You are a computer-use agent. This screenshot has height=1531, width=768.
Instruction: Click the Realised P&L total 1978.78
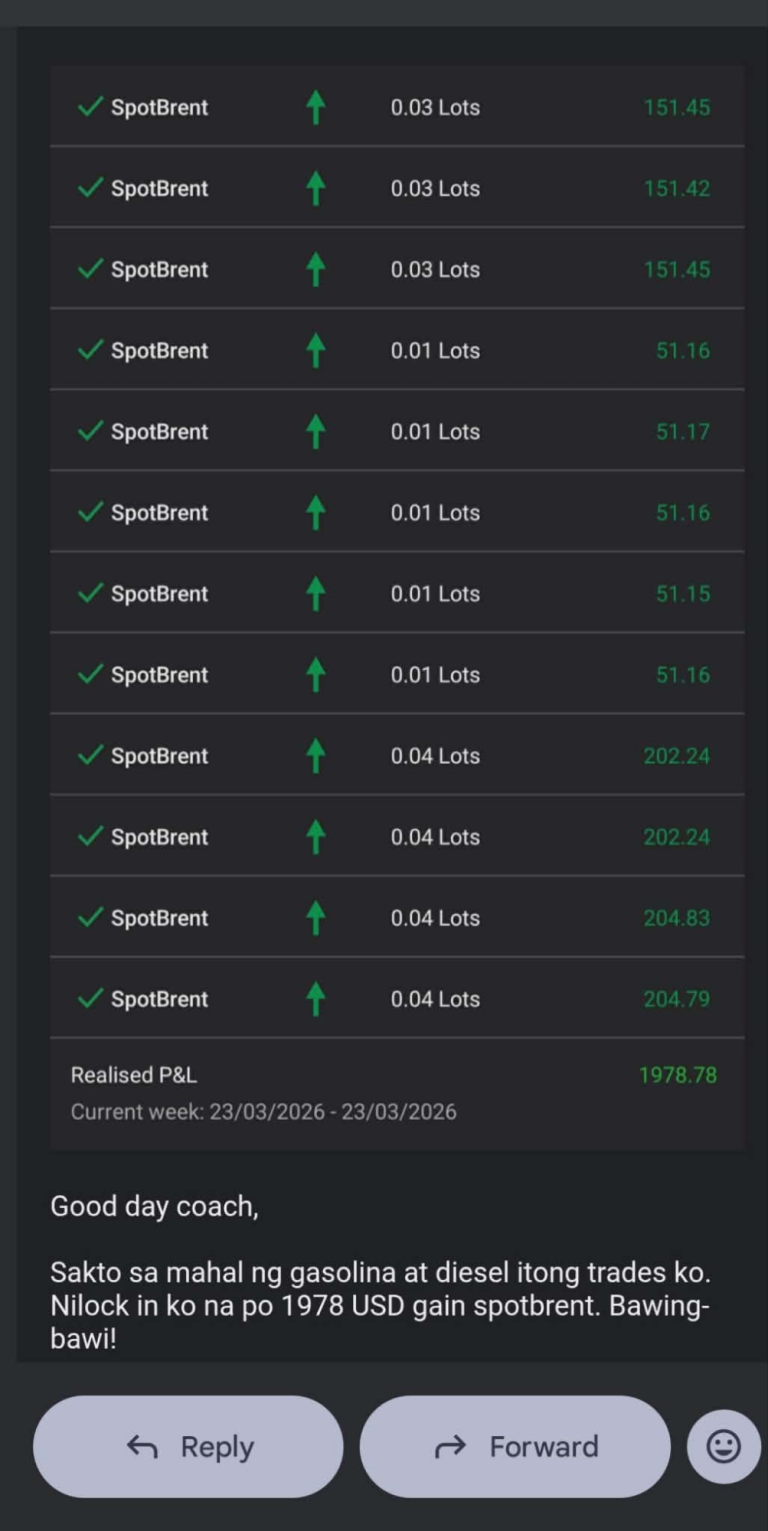tap(677, 1075)
